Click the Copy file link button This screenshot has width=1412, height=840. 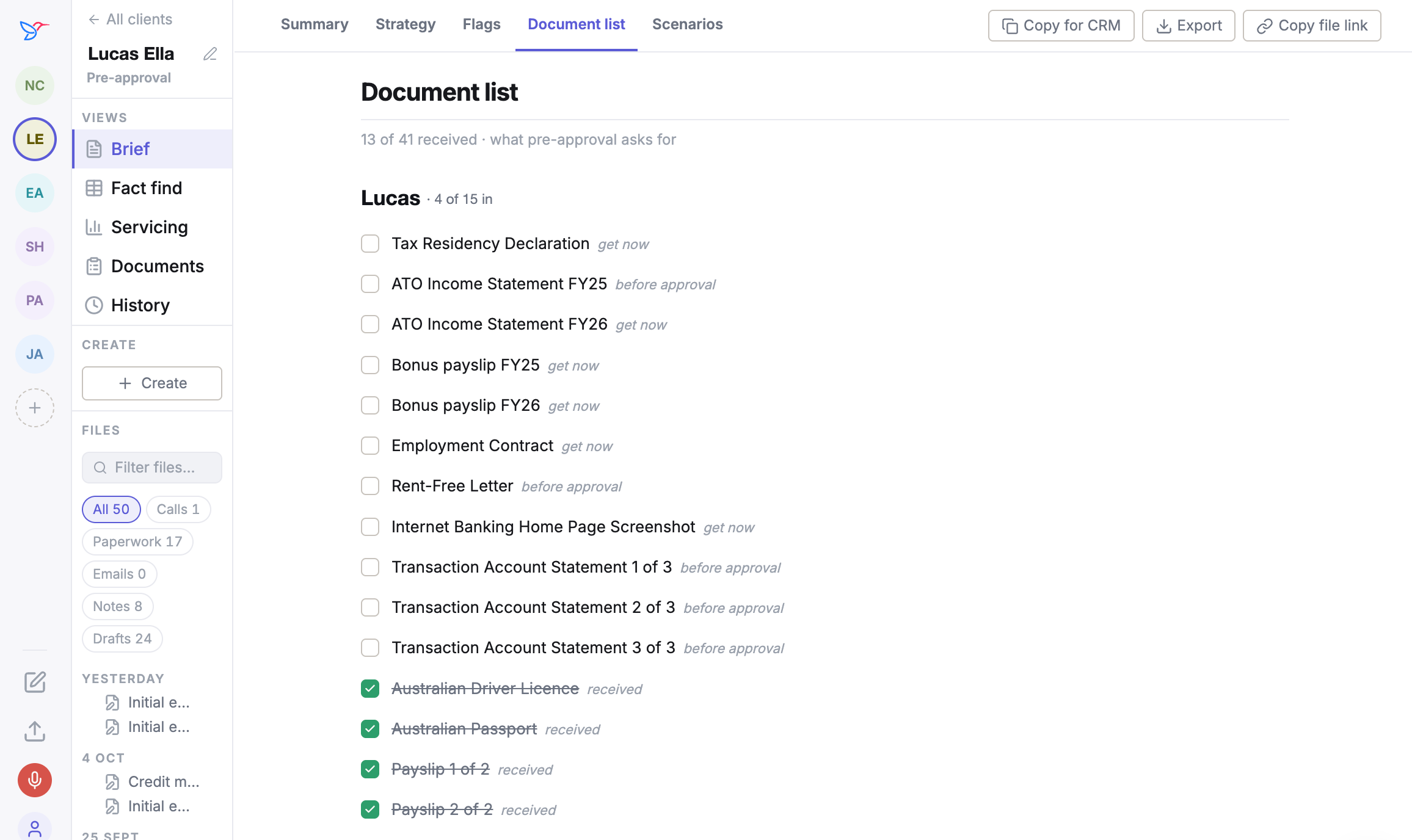[x=1312, y=26]
